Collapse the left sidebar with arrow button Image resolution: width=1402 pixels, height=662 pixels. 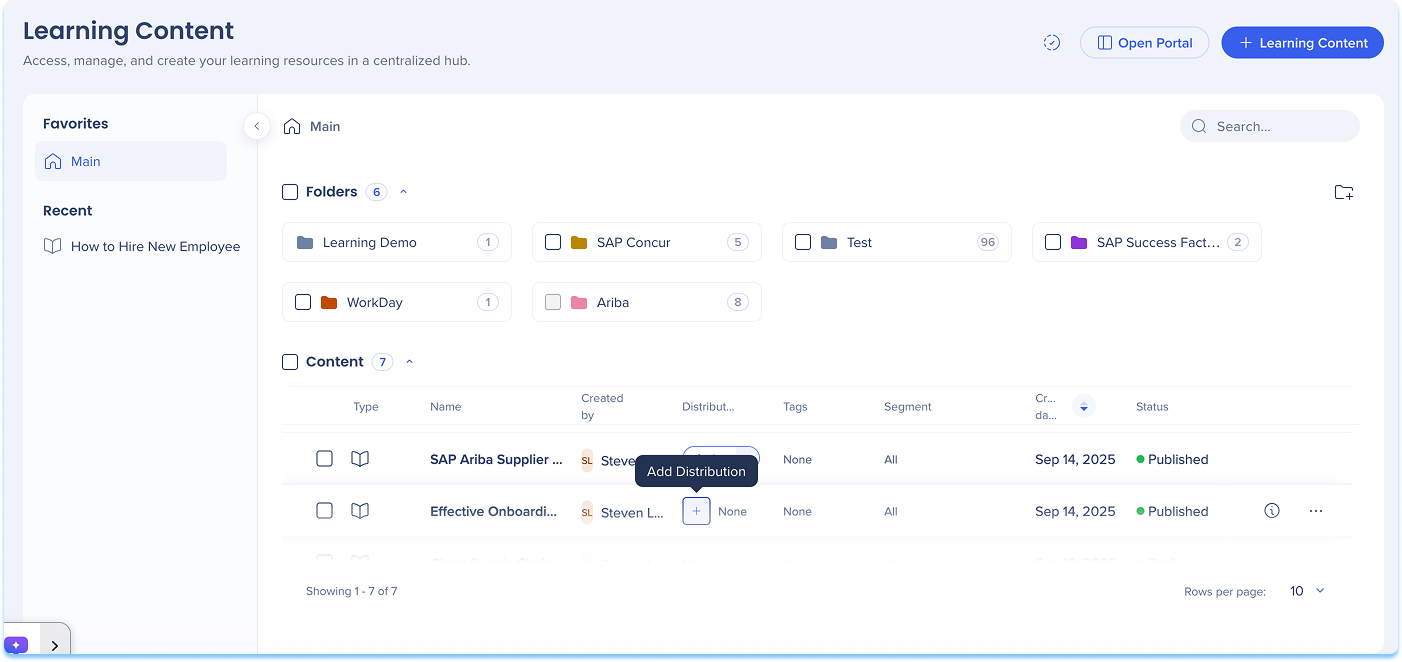coord(257,126)
